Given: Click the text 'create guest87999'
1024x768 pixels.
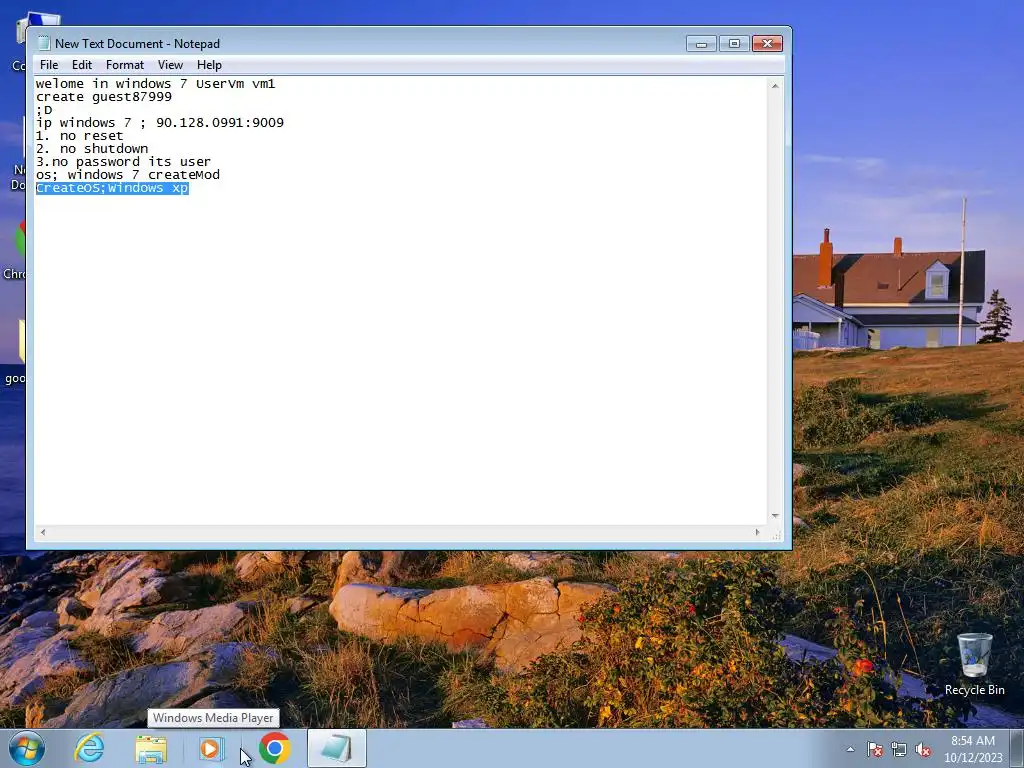Looking at the screenshot, I should (x=104, y=97).
